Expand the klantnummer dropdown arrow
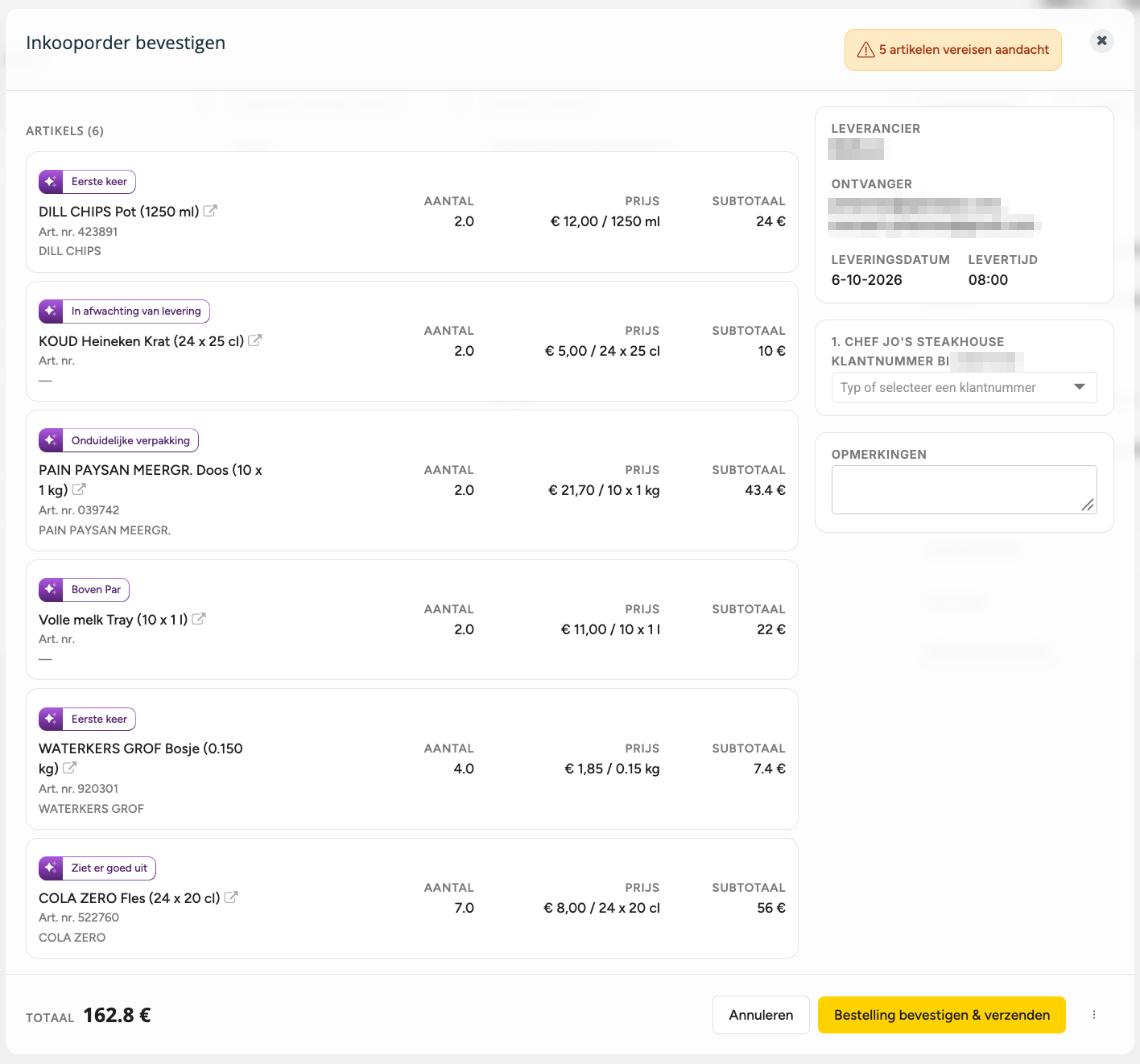 pos(1080,387)
